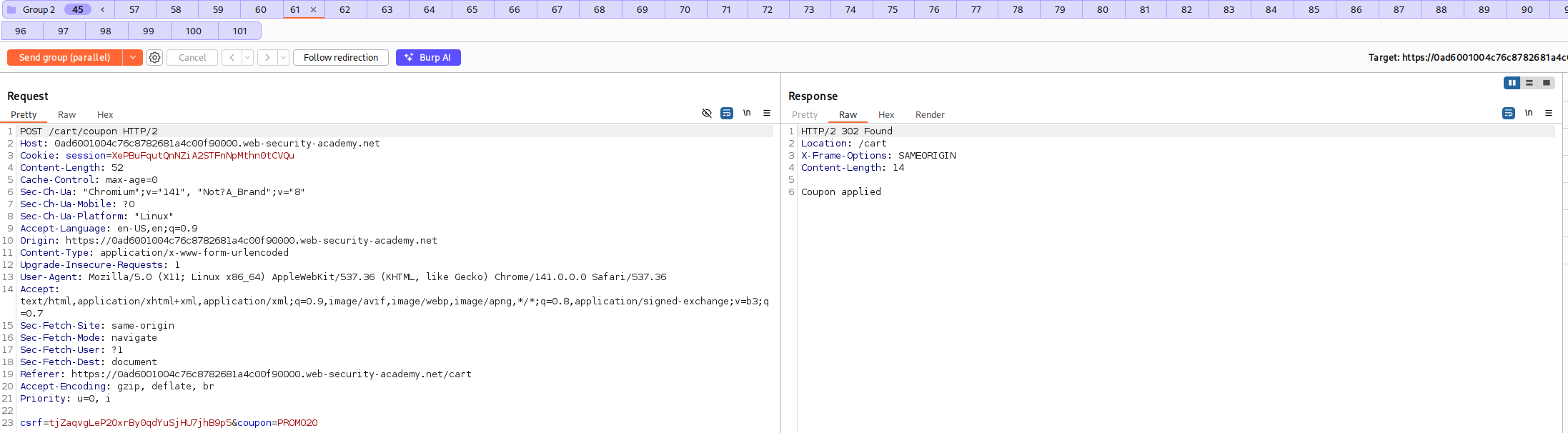The width and height of the screenshot is (1568, 433).
Task: Expand Send group dropdown arrow
Action: click(133, 57)
